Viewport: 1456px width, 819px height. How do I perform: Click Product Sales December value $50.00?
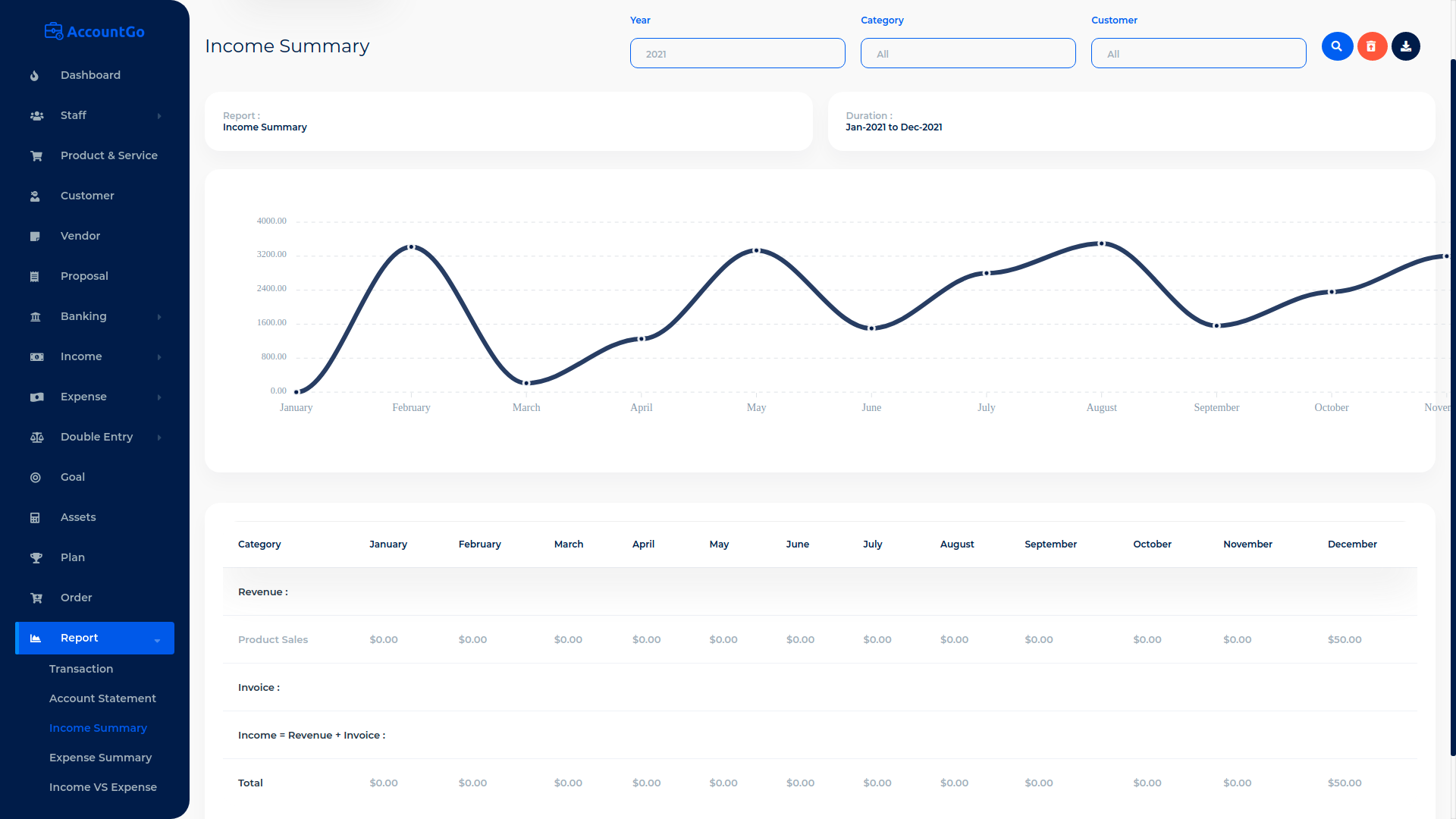click(1345, 640)
